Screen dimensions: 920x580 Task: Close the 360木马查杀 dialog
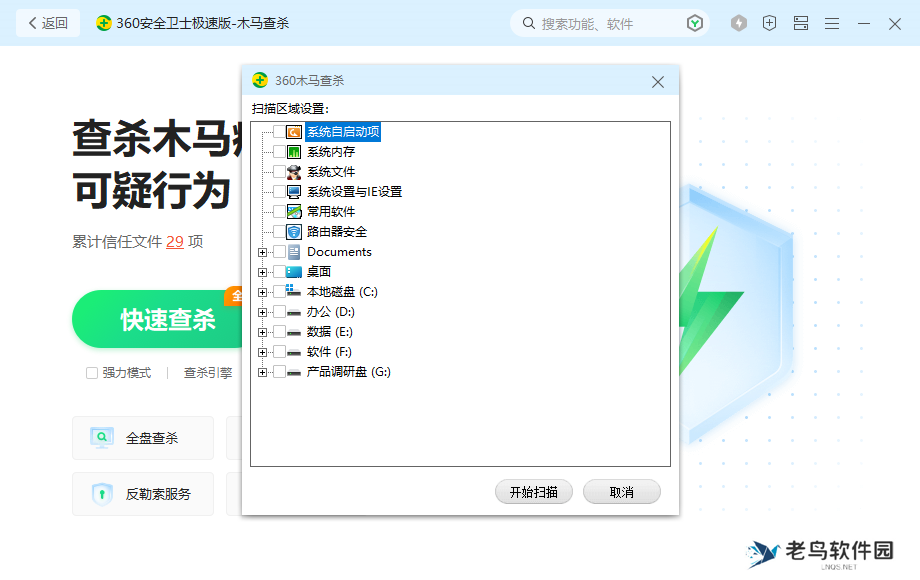coord(658,82)
